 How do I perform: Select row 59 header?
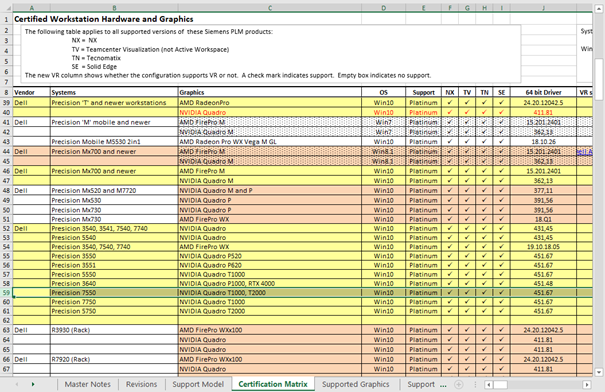6,292
